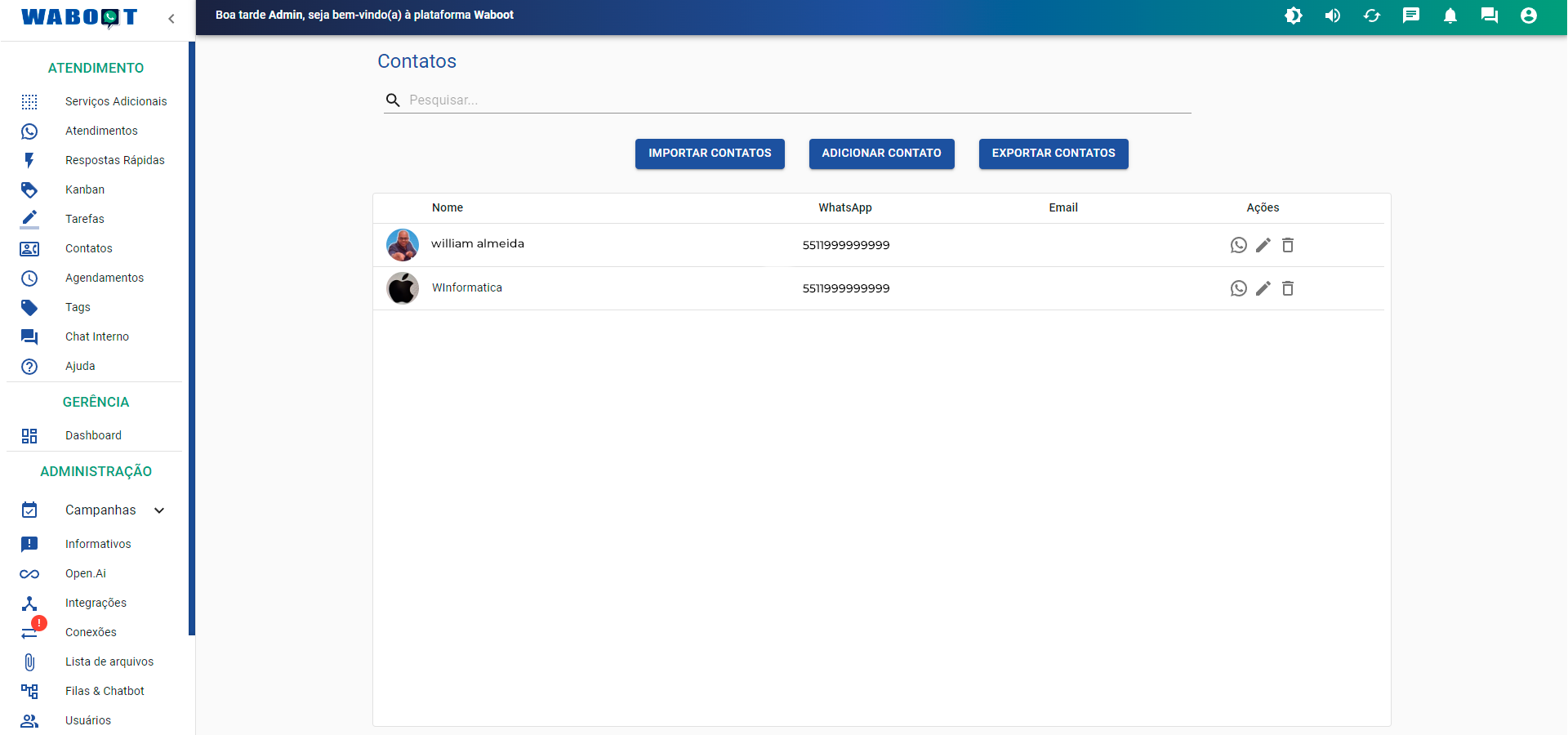
Task: Click william almeida's avatar photo
Action: click(x=403, y=245)
